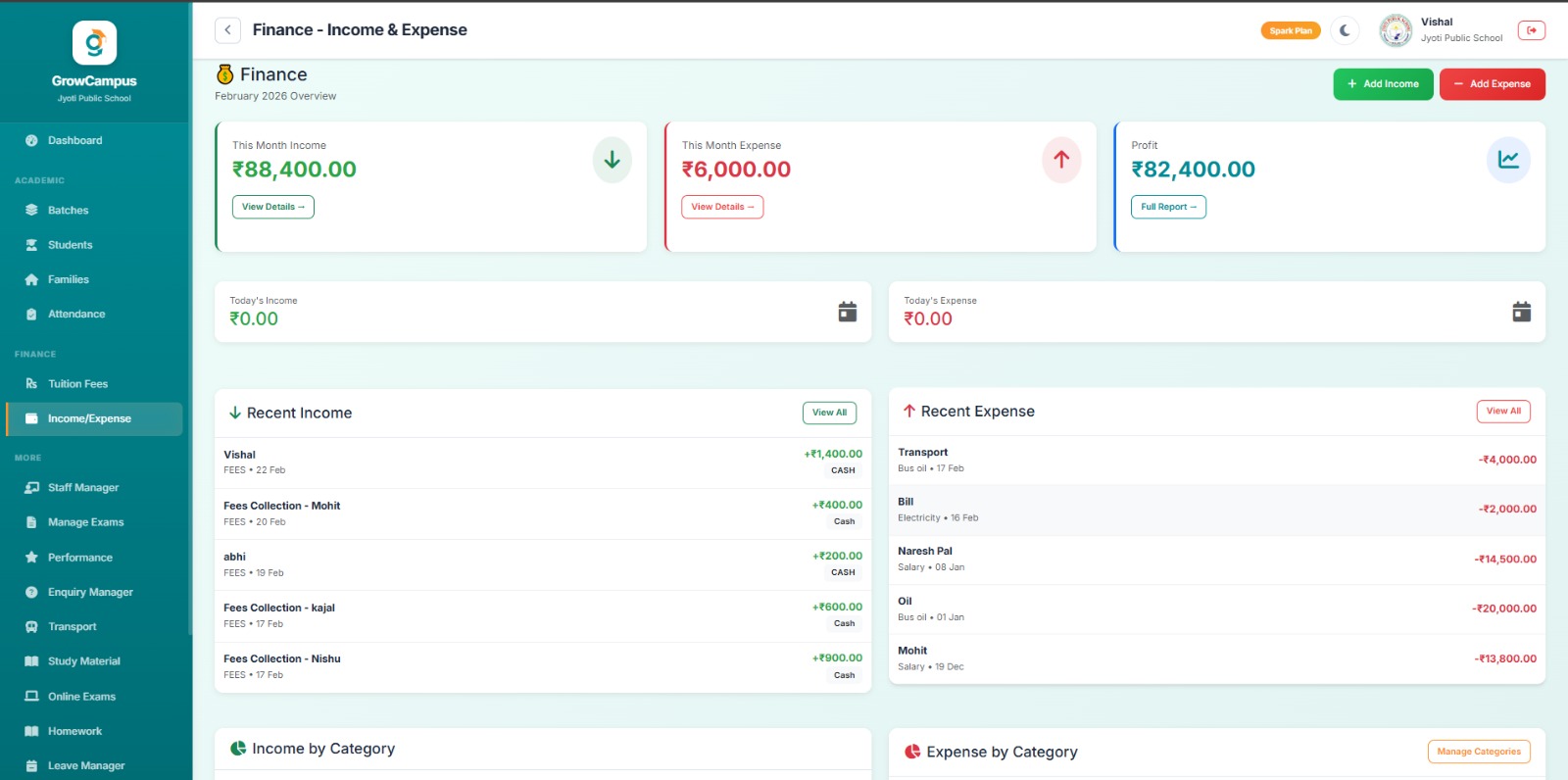Click the GrowCampus logo
The image size is (1568, 780).
point(94,43)
